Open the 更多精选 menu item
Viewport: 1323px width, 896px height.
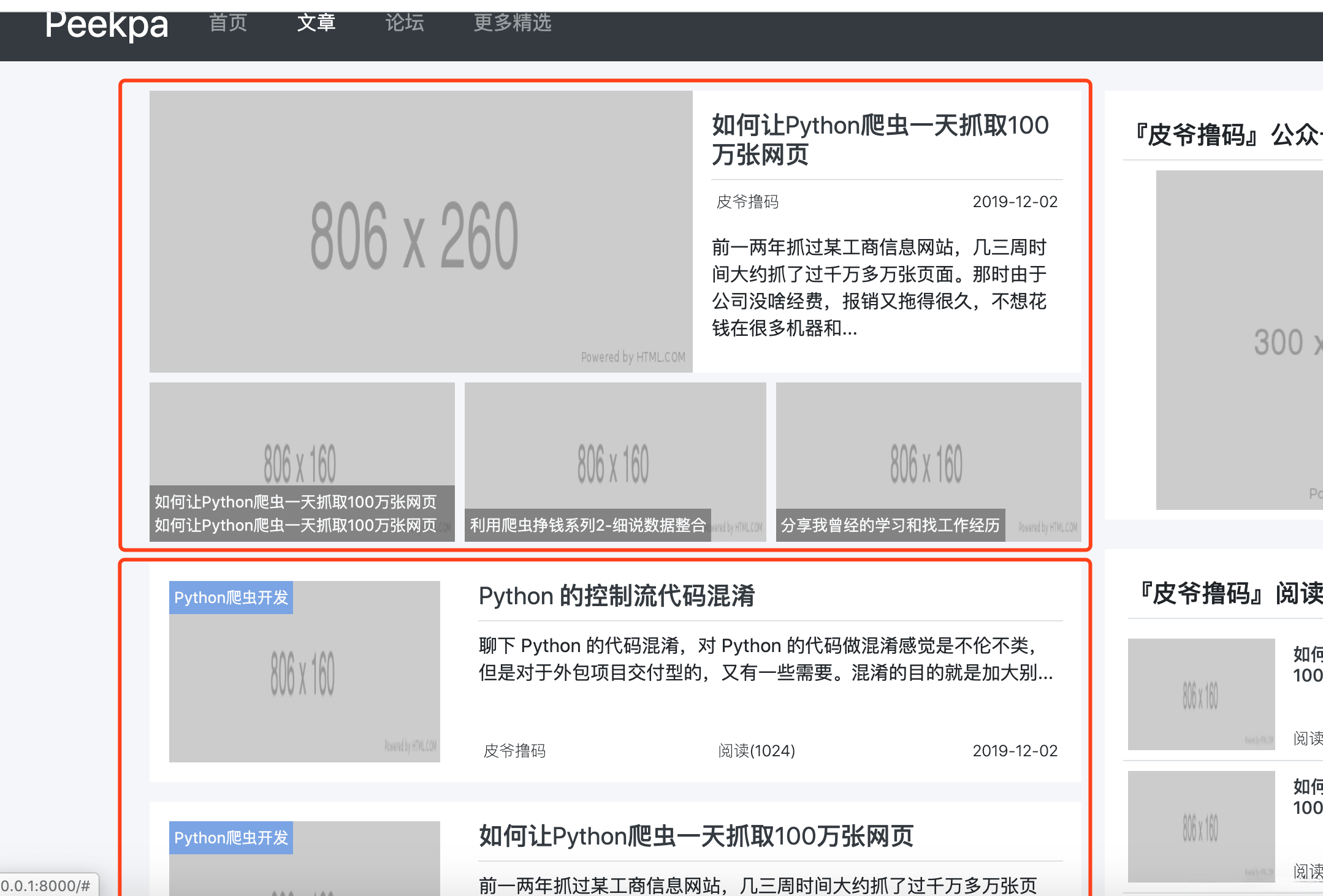[x=512, y=23]
